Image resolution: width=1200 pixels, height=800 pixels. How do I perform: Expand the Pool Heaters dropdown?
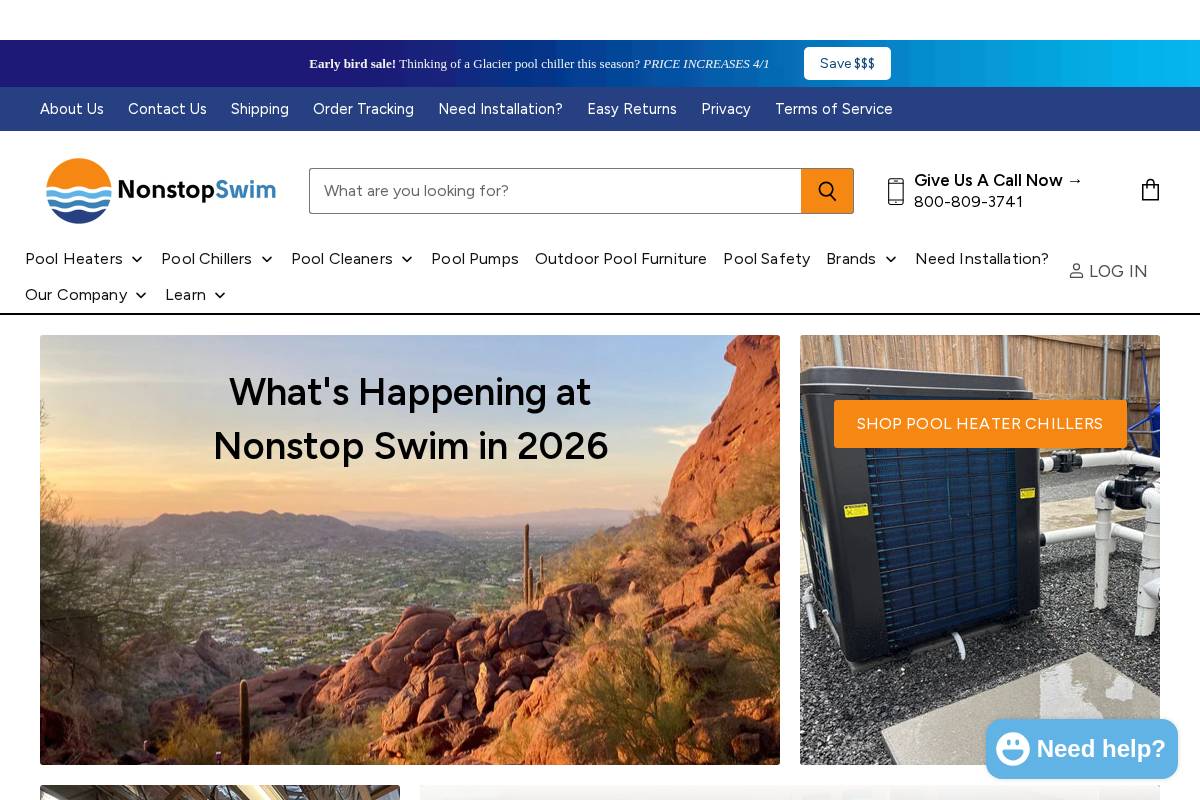(x=84, y=259)
